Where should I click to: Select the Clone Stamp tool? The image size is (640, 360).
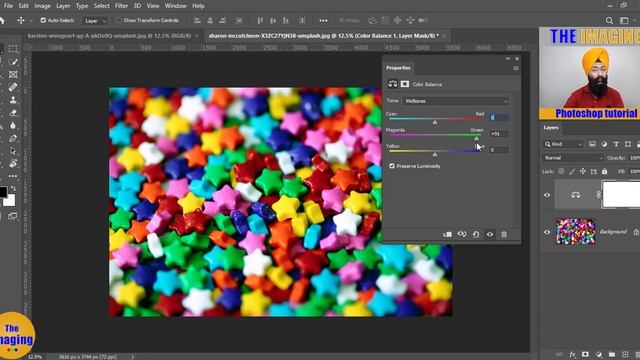coord(13,100)
